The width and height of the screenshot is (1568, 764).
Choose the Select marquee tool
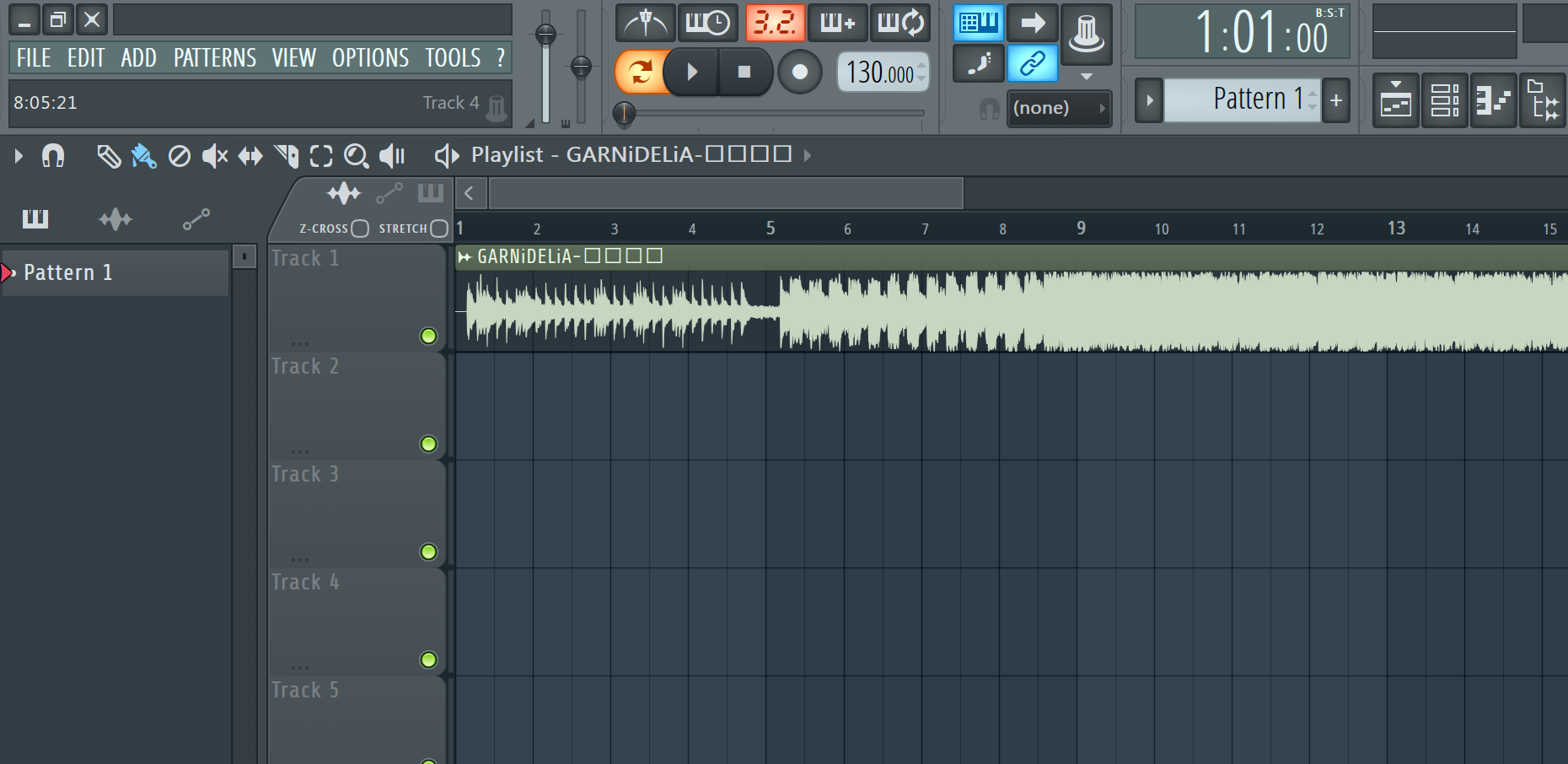pos(321,156)
